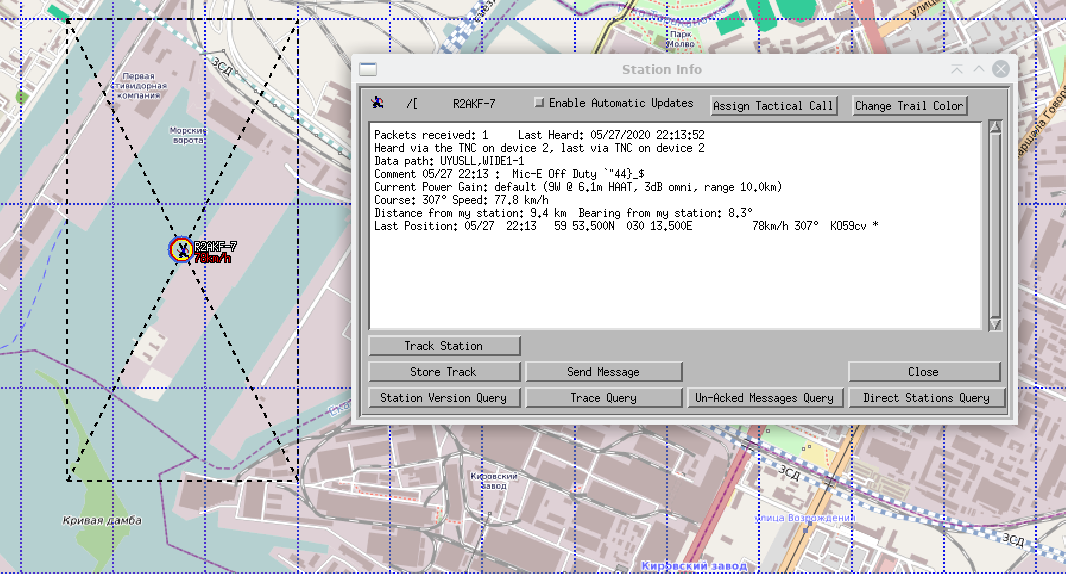
Task: Open the Station Info window menu icon
Action: point(368,70)
